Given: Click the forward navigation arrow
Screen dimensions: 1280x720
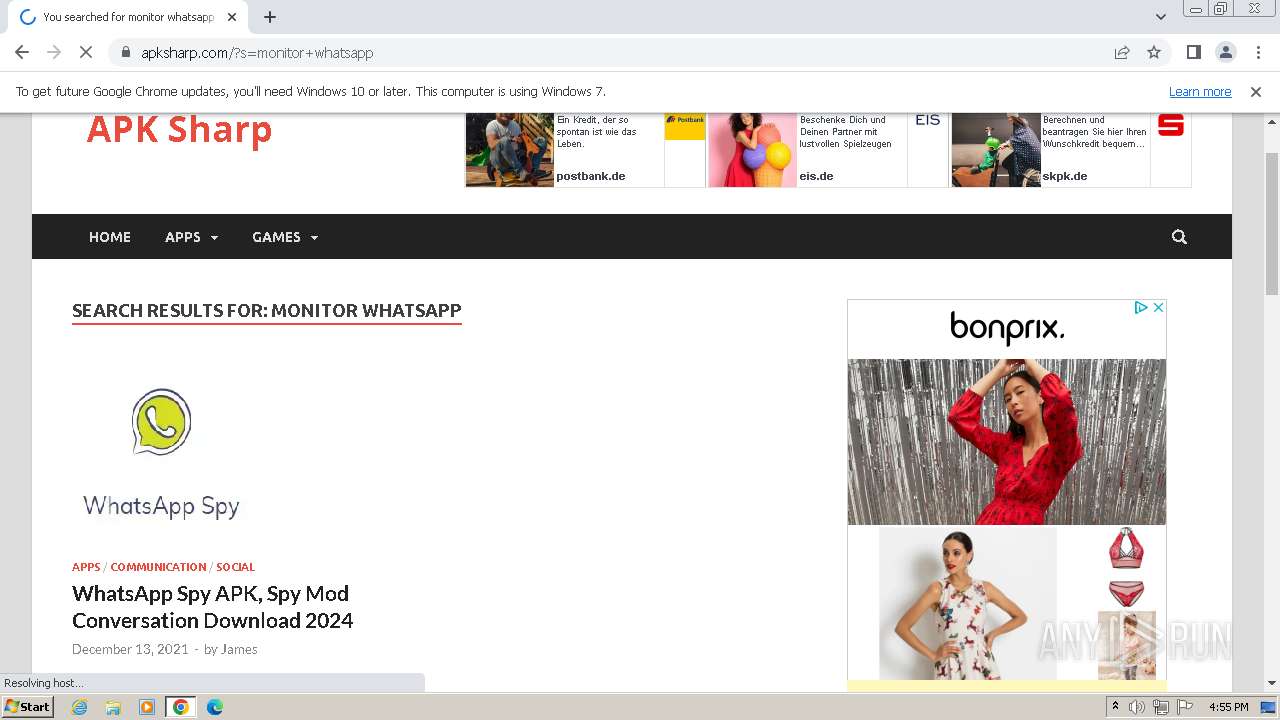Looking at the screenshot, I should pyautogui.click(x=54, y=53).
